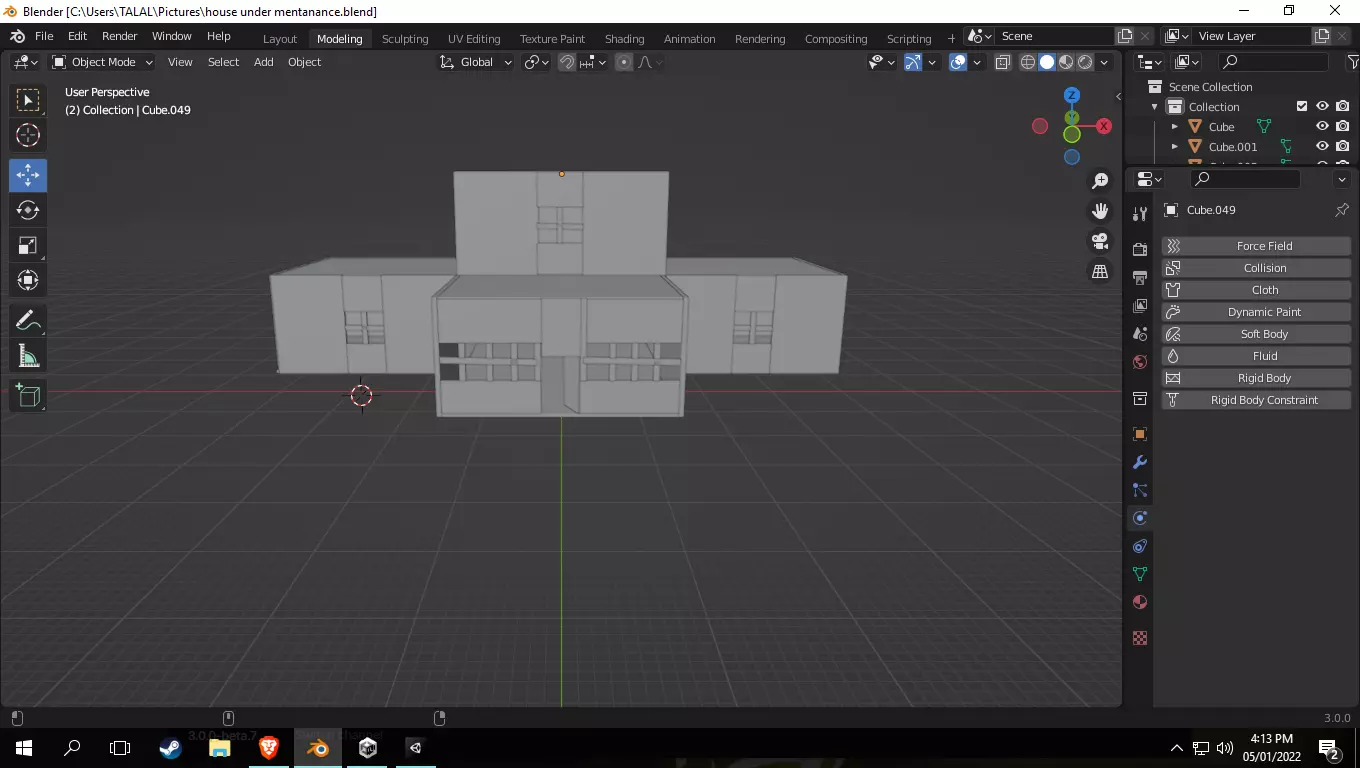Uncheck the Collection exclude checkbox
The width and height of the screenshot is (1360, 768).
coord(1302,106)
